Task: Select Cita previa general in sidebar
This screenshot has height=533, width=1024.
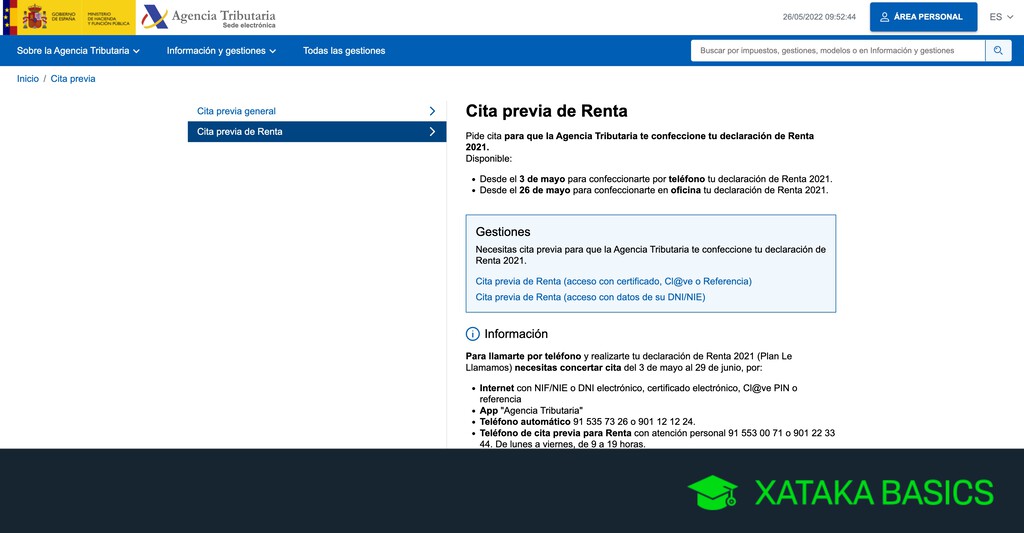Action: pyautogui.click(x=237, y=111)
